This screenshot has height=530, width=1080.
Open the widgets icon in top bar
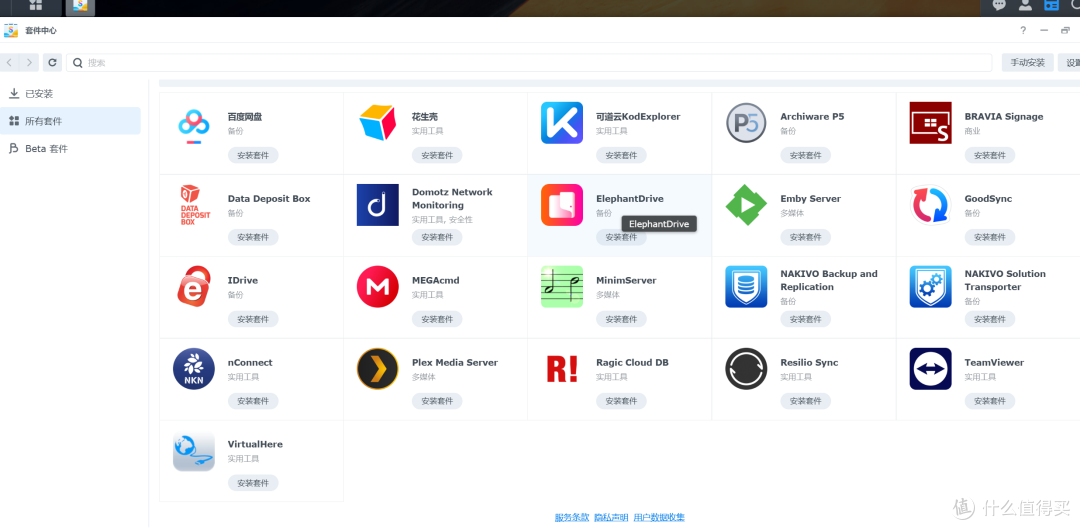[1051, 6]
